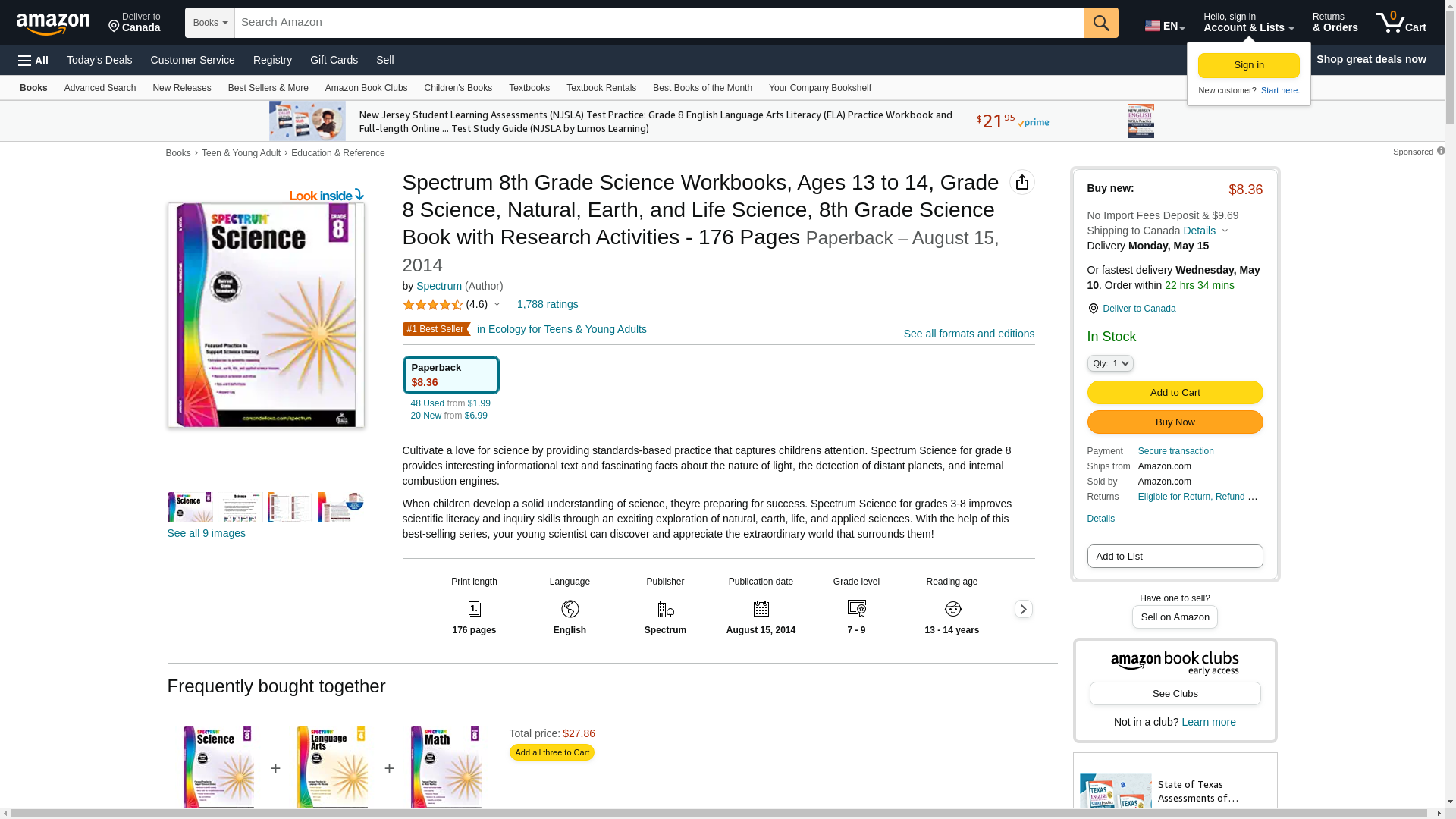This screenshot has width=1456, height=819.
Task: Click into the Search Amazon text field
Action: point(658,23)
